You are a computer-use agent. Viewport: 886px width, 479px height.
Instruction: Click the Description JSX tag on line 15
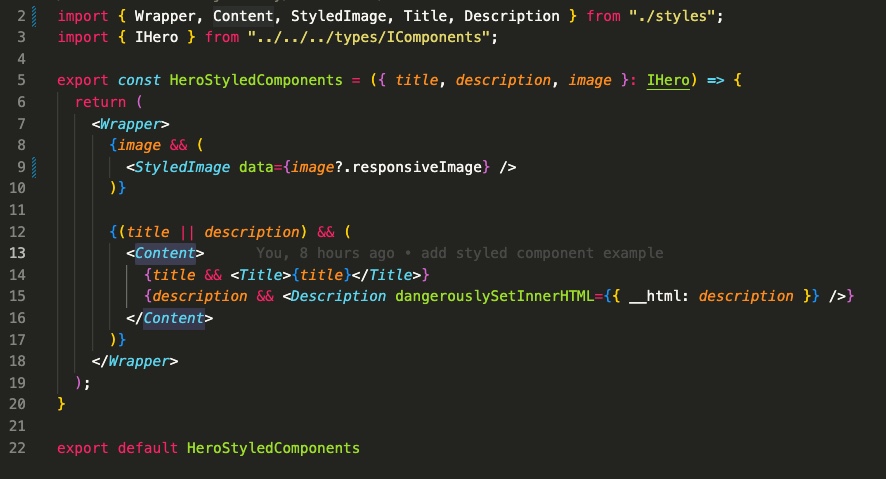click(x=338, y=296)
